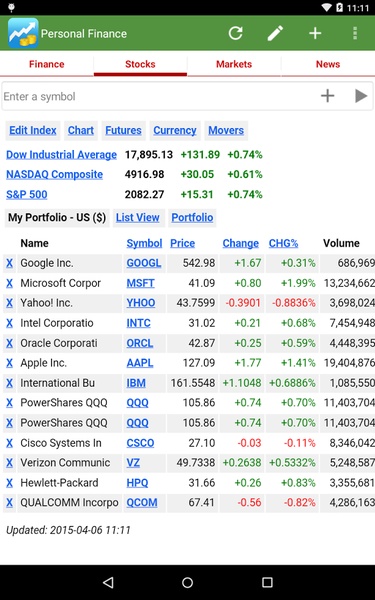
Task: Tap Android recent apps button
Action: (267, 582)
